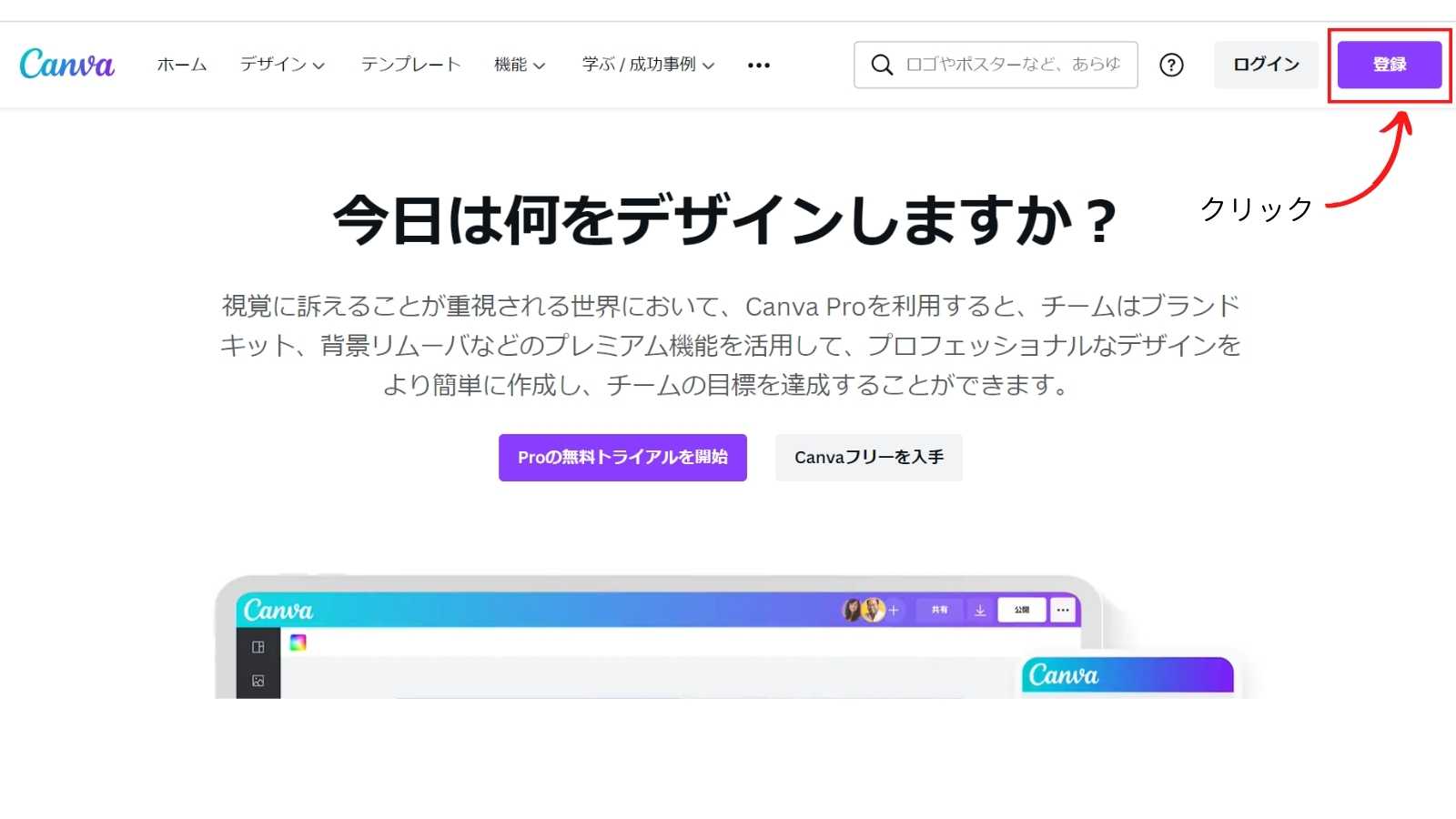Click the heading 今日は何をデザインしますか？
Screen dimensions: 1456x819
click(x=726, y=220)
